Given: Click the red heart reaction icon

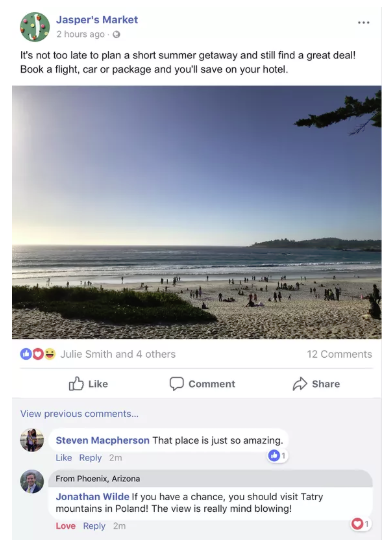Looking at the screenshot, I should pyautogui.click(x=38, y=354).
